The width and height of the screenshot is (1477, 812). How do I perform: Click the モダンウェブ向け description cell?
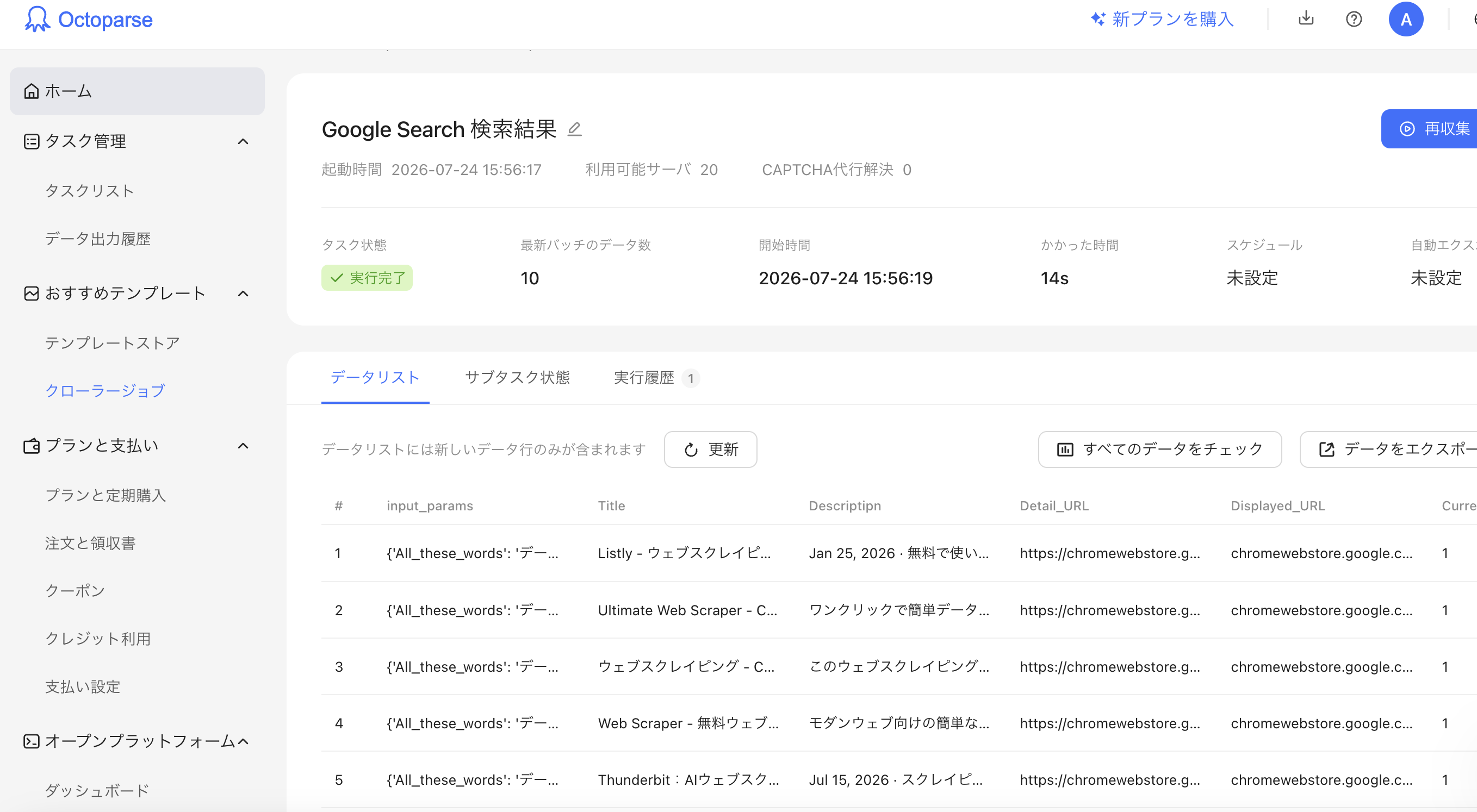[898, 724]
